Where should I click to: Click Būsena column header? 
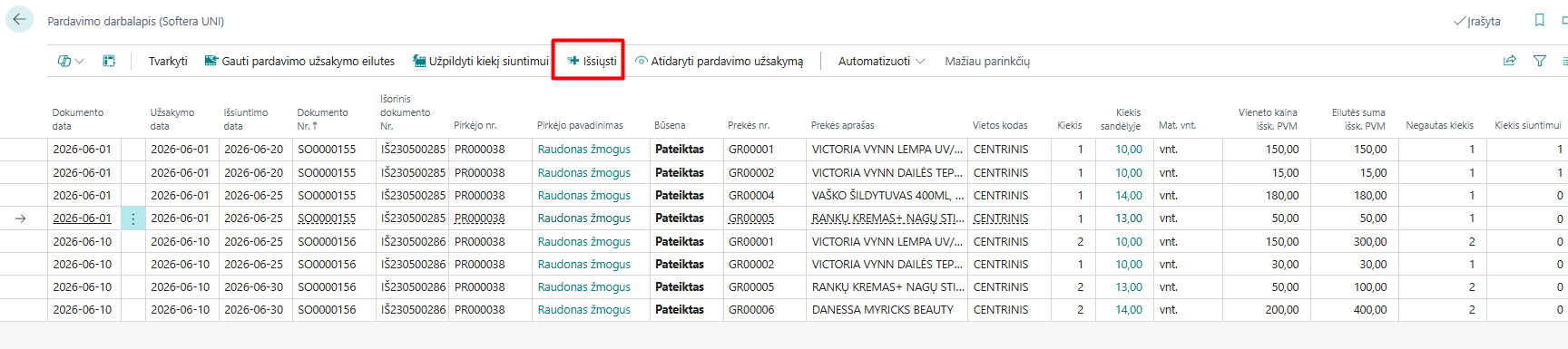(670, 125)
